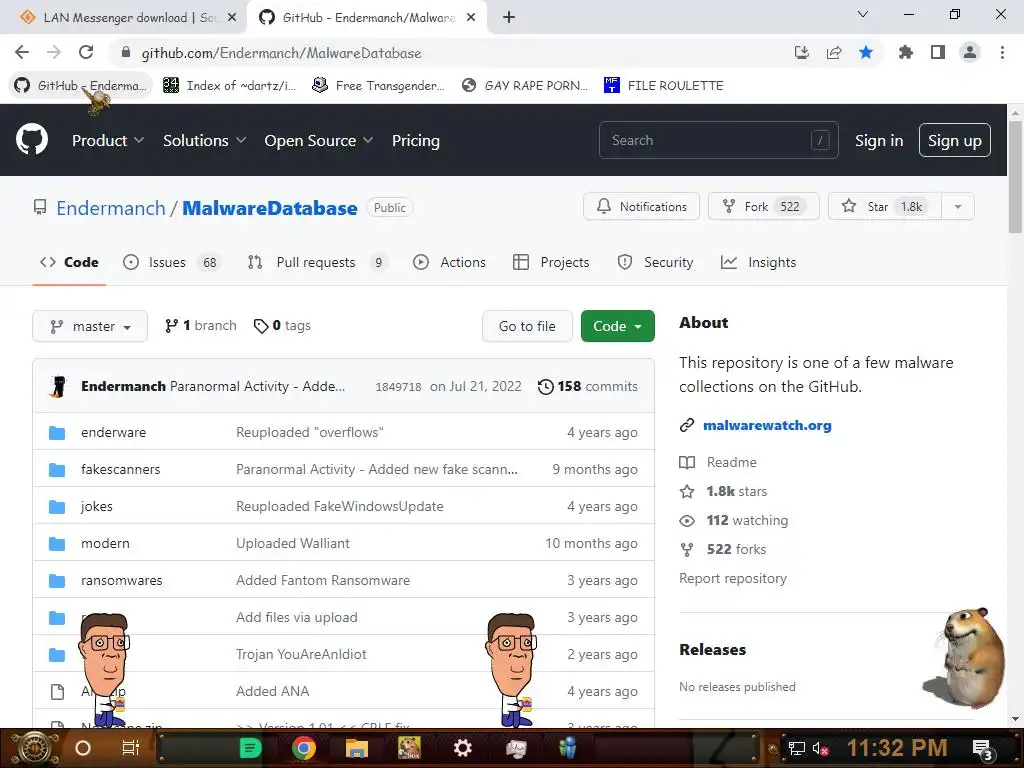
Task: Expand the Open Source menu
Action: tap(319, 140)
